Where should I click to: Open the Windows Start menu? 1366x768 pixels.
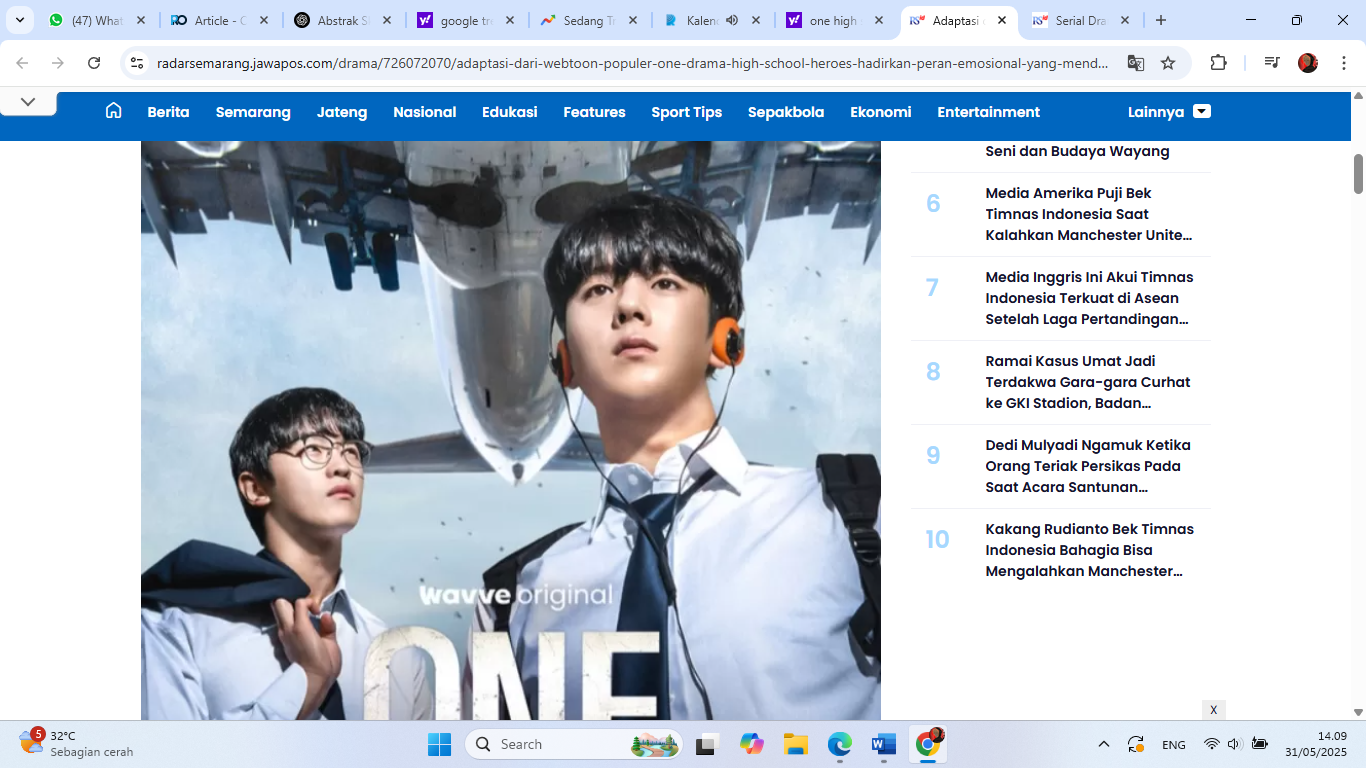click(439, 744)
